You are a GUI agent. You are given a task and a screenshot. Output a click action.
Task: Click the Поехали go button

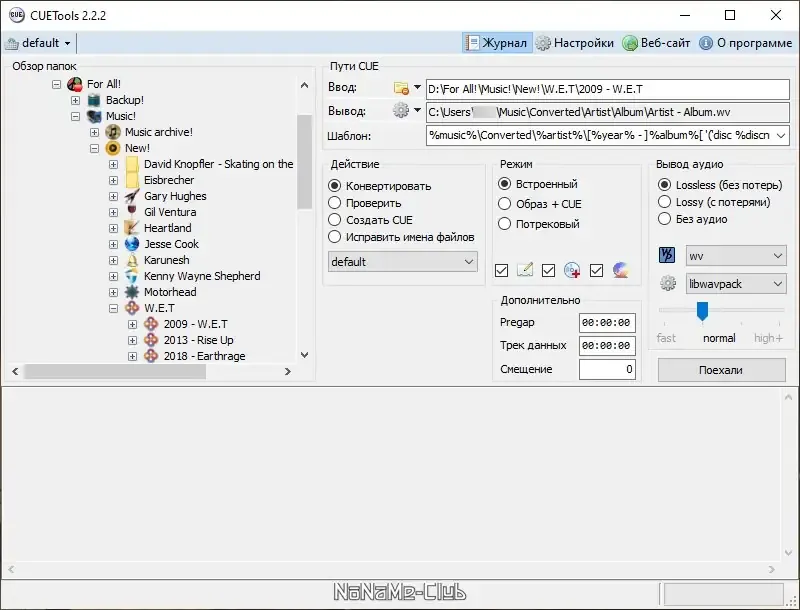(x=721, y=370)
